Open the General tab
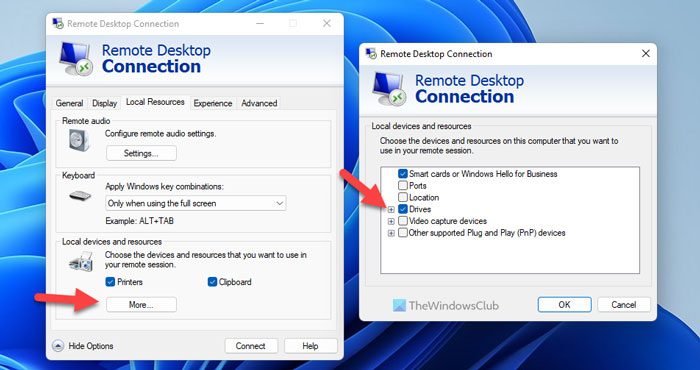The image size is (700, 370). pyautogui.click(x=69, y=103)
